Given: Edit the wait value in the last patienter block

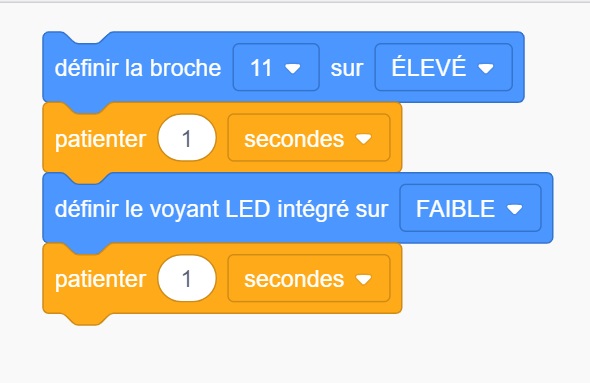Looking at the screenshot, I should (187, 278).
